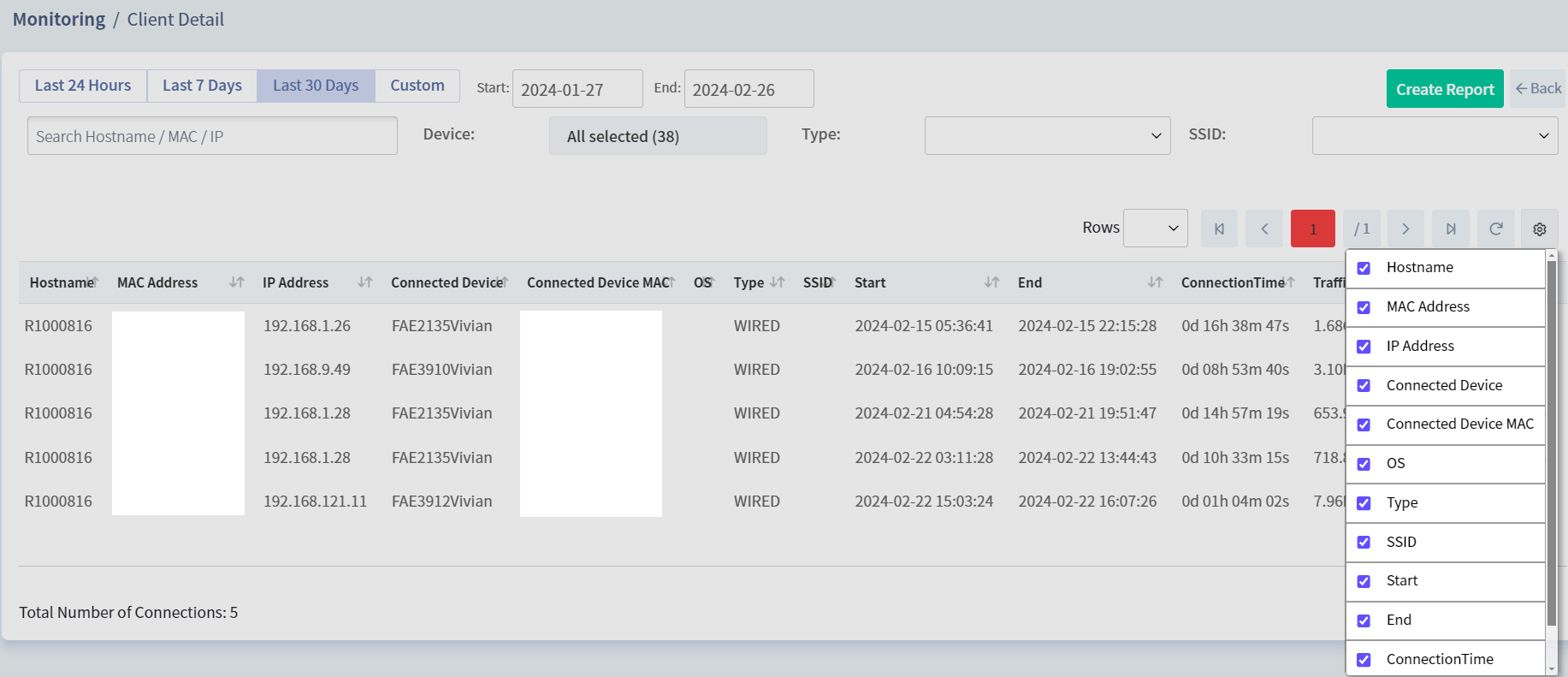Image resolution: width=1568 pixels, height=677 pixels.
Task: Toggle SSID column checkbox
Action: 1364,543
